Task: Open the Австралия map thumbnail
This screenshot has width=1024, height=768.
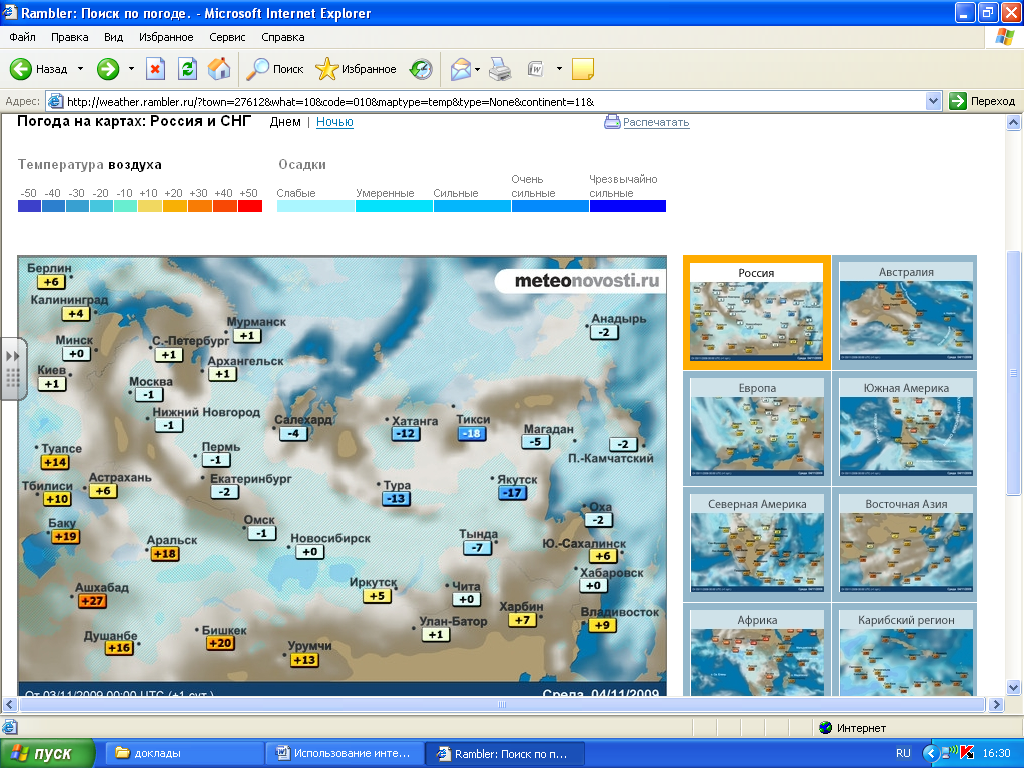Action: (906, 312)
